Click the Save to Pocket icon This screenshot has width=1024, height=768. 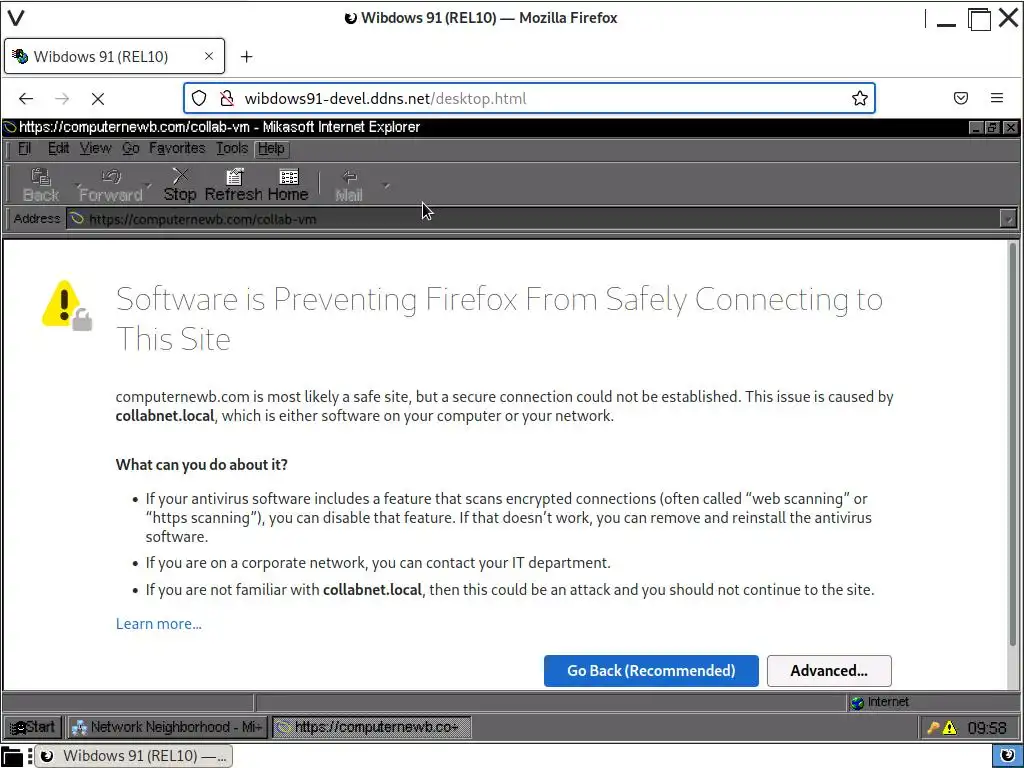961,99
